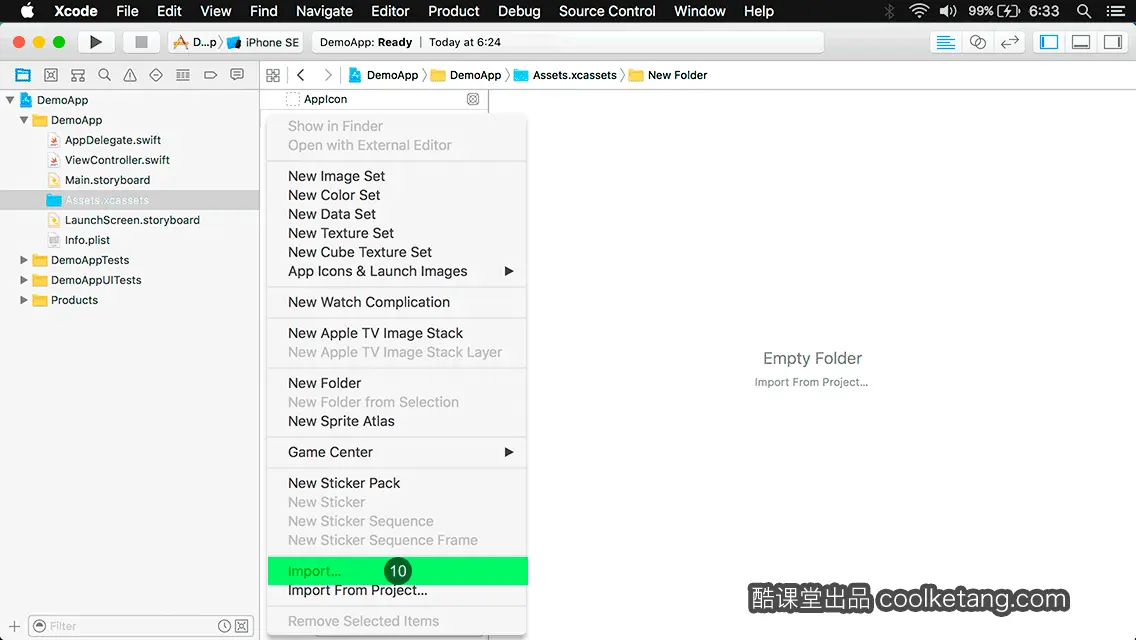Image resolution: width=1136 pixels, height=640 pixels.
Task: Open the Editor menu
Action: click(390, 11)
